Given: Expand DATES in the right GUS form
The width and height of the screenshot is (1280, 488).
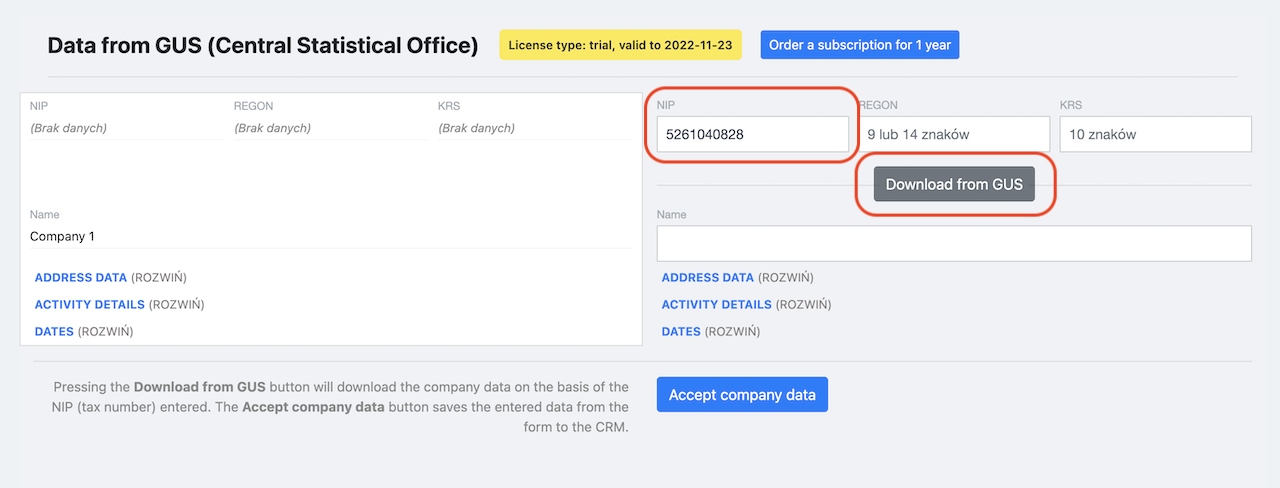Looking at the screenshot, I should (x=681, y=332).
